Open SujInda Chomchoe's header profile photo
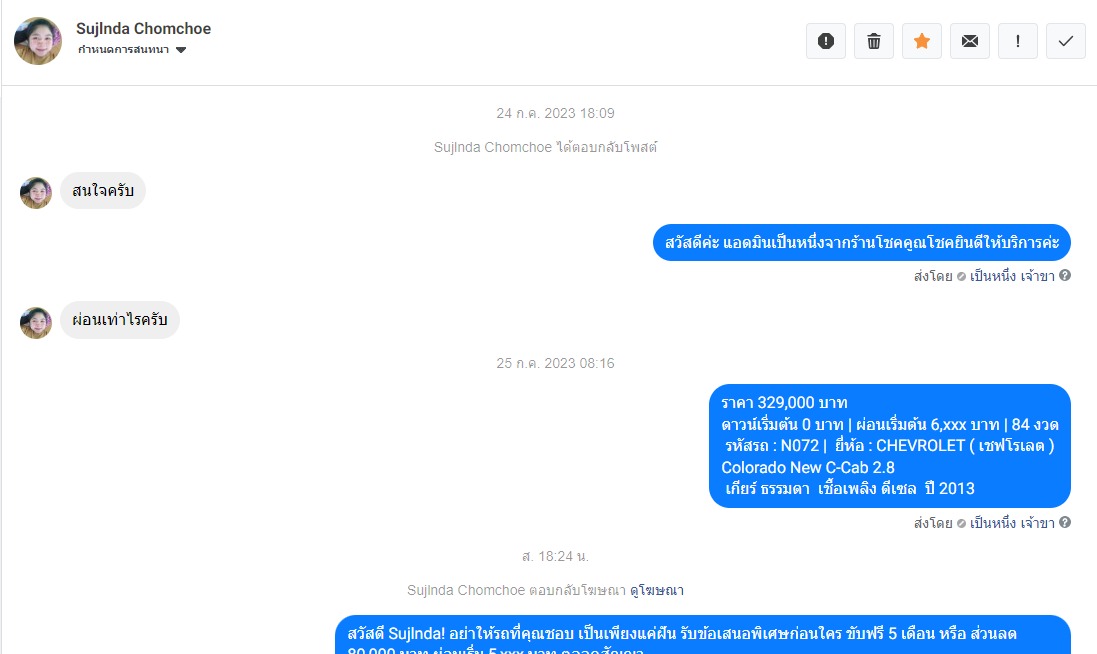This screenshot has width=1097, height=654. pyautogui.click(x=38, y=41)
